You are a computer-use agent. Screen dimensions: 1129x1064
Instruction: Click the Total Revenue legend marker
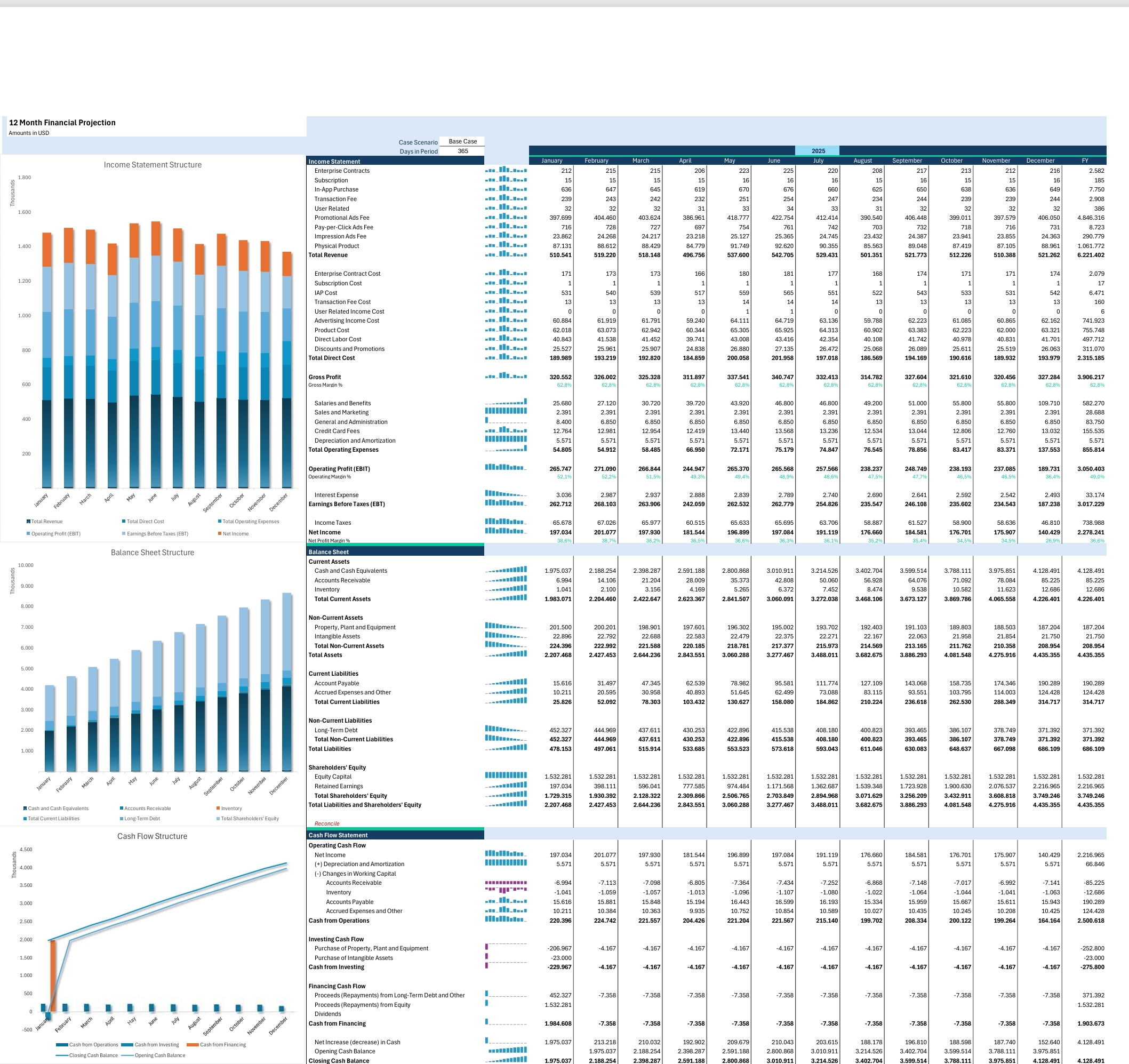28,521
